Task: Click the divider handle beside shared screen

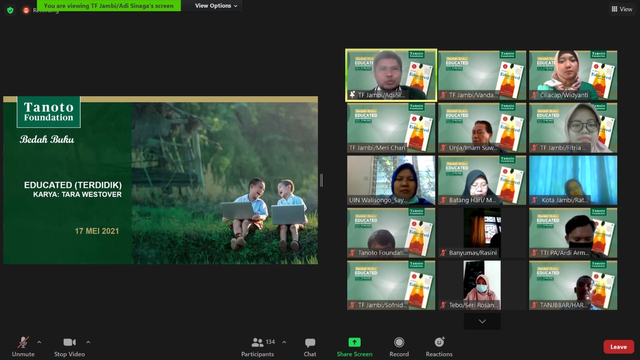Action: [x=322, y=180]
